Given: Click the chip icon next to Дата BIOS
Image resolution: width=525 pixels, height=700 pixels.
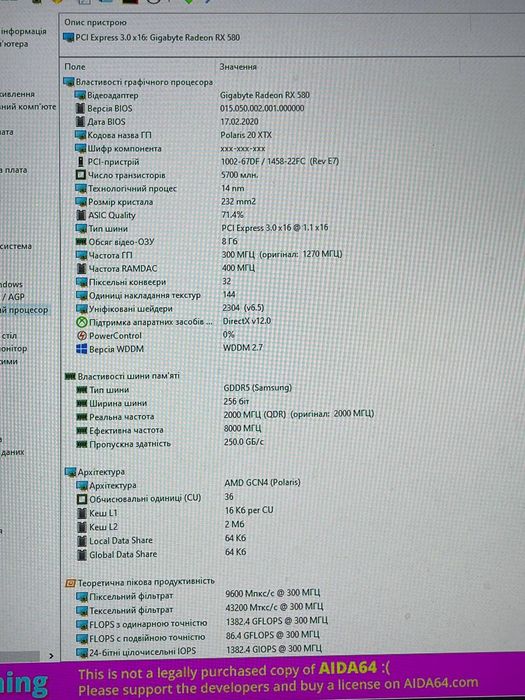Looking at the screenshot, I should pos(80,121).
